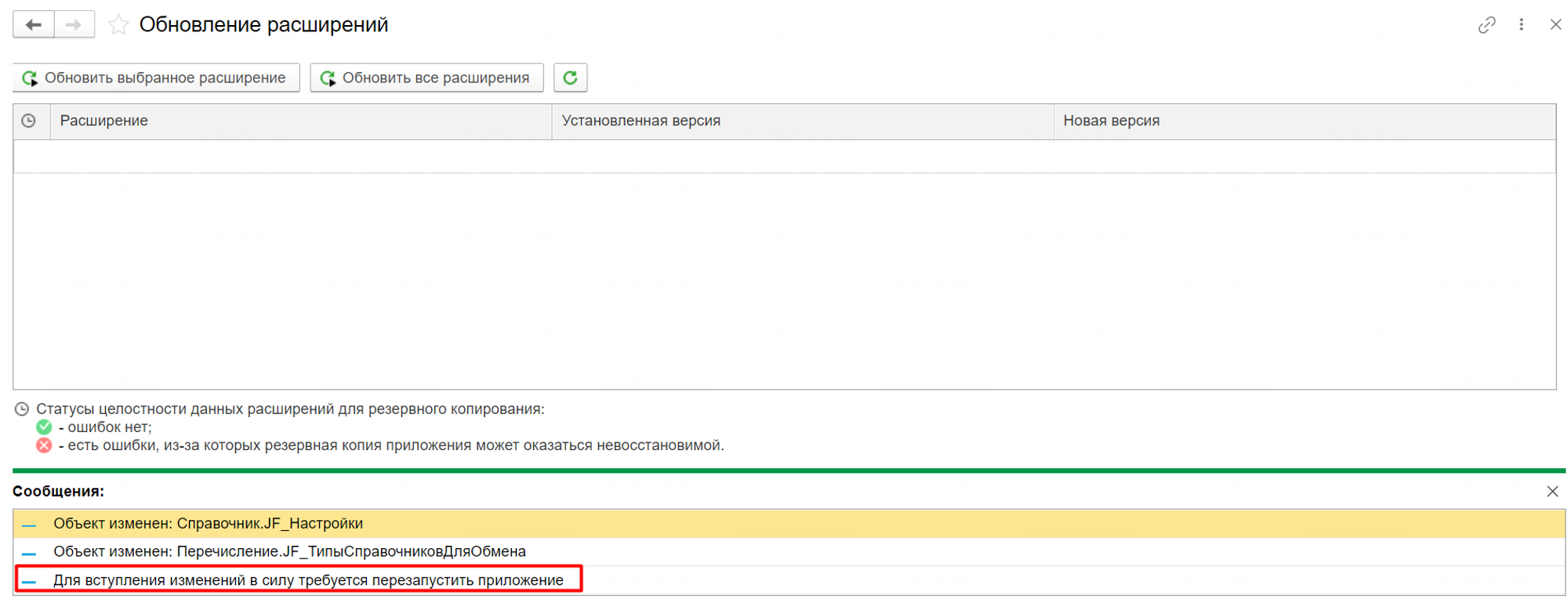Viewport: 1568px width, 607px height.
Task: Click the green checkmark legend icon
Action: click(44, 427)
